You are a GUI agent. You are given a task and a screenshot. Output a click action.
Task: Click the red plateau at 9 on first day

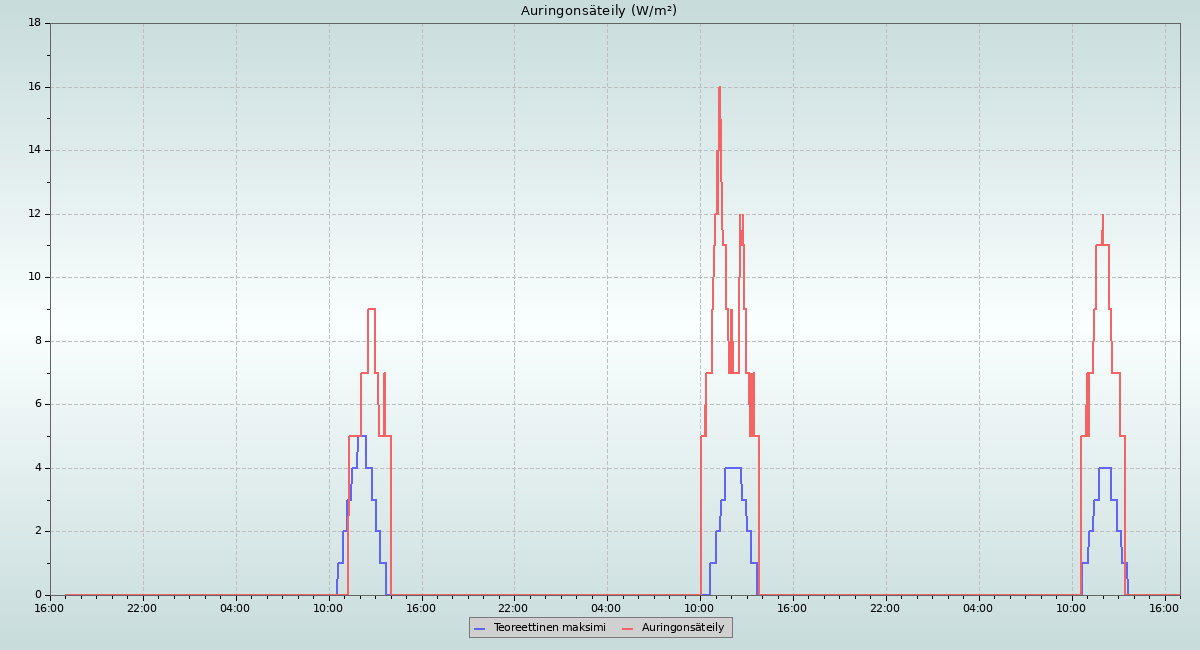(x=371, y=309)
